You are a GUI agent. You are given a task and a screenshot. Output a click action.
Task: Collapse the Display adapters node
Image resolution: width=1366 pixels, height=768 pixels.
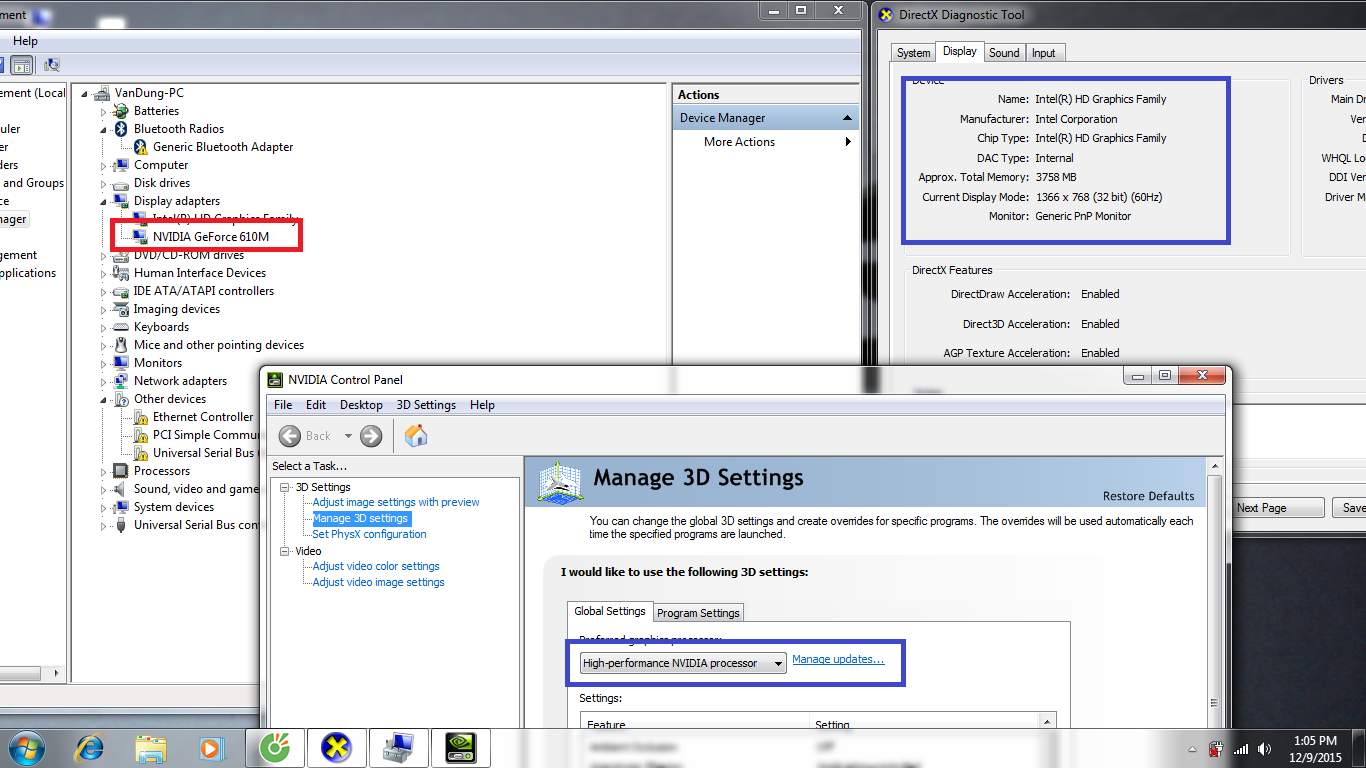(x=103, y=201)
